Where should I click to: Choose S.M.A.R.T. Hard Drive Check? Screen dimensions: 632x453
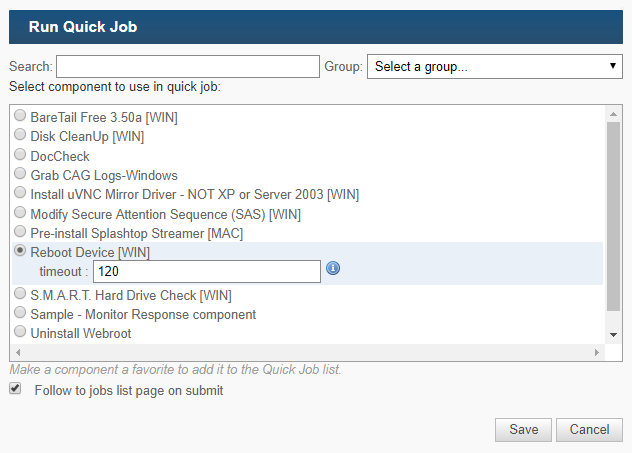coord(20,293)
